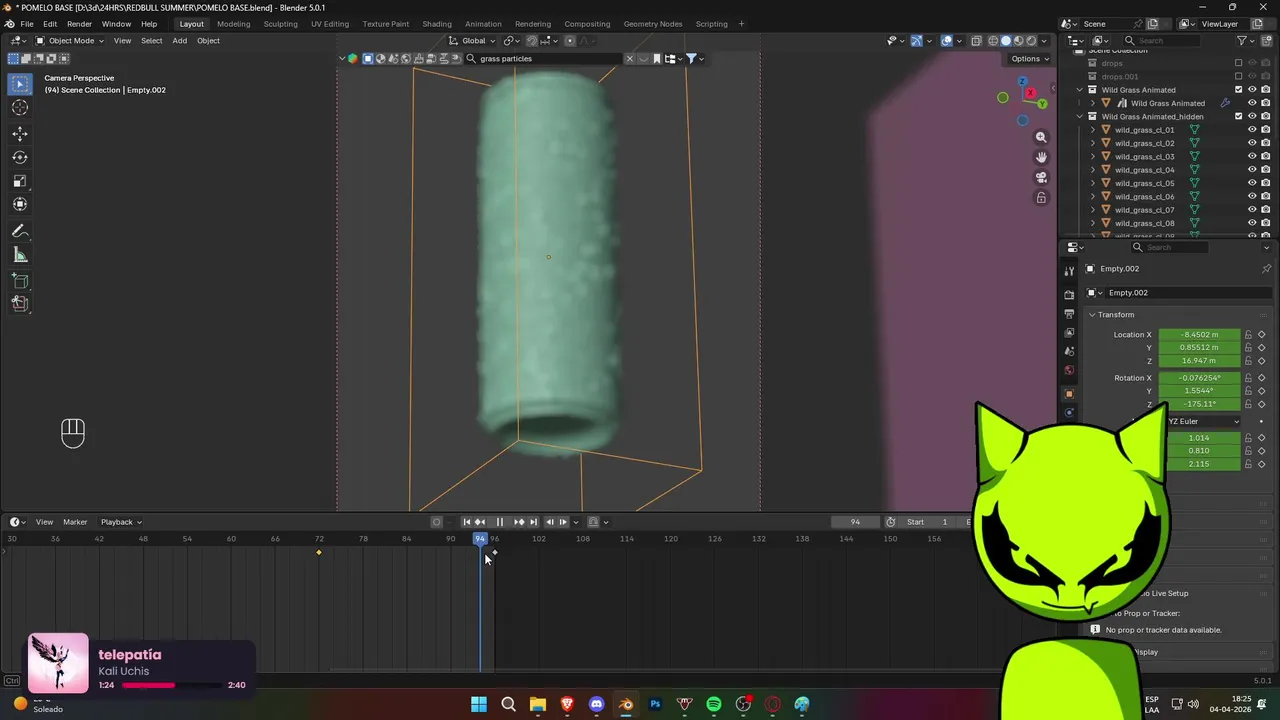
Task: Activate the Transform tool
Action: tap(20, 204)
